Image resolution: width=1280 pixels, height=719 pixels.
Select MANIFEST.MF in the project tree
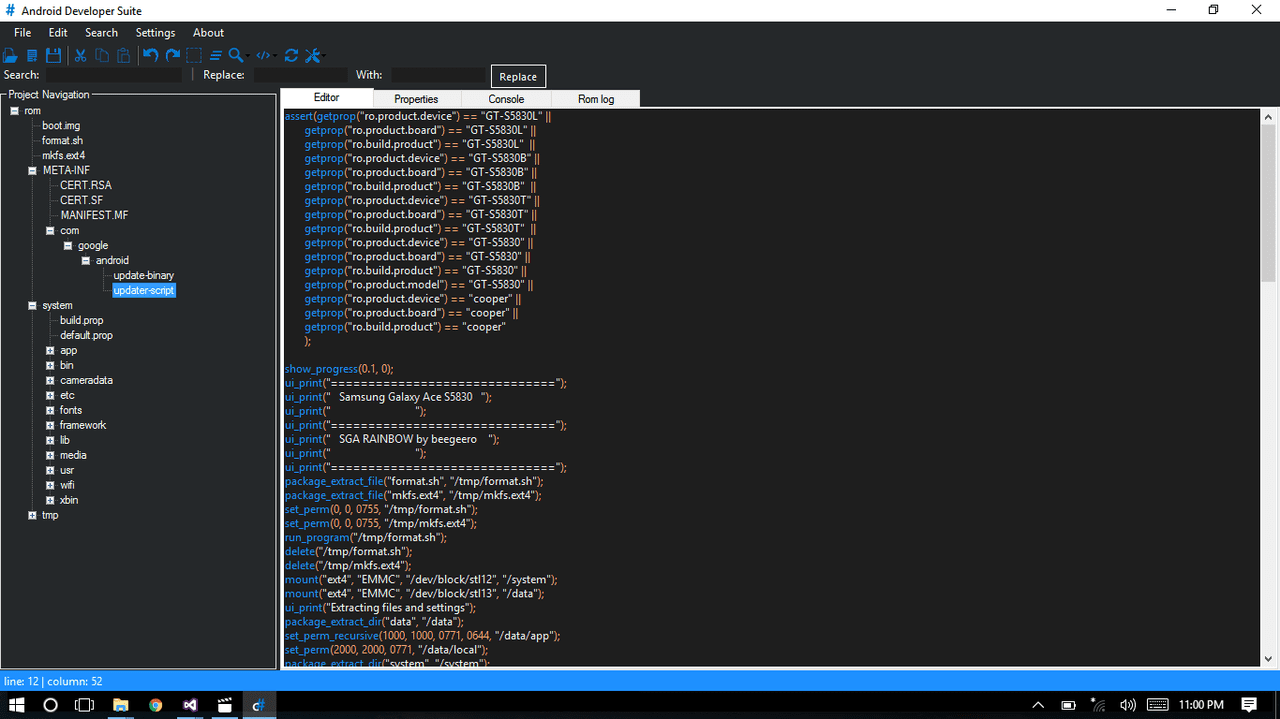[x=94, y=216]
